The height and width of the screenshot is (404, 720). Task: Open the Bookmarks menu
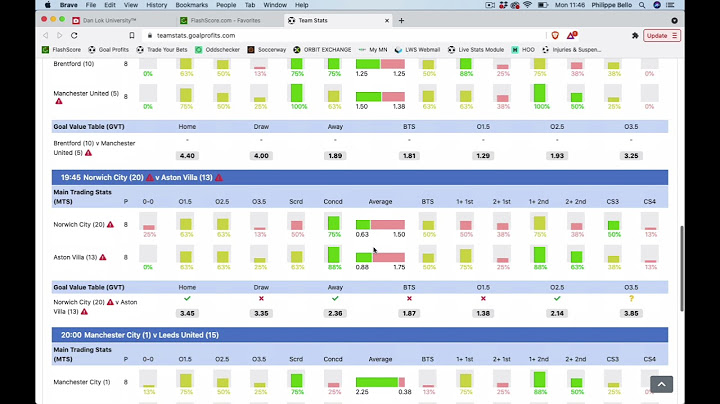click(x=191, y=5)
